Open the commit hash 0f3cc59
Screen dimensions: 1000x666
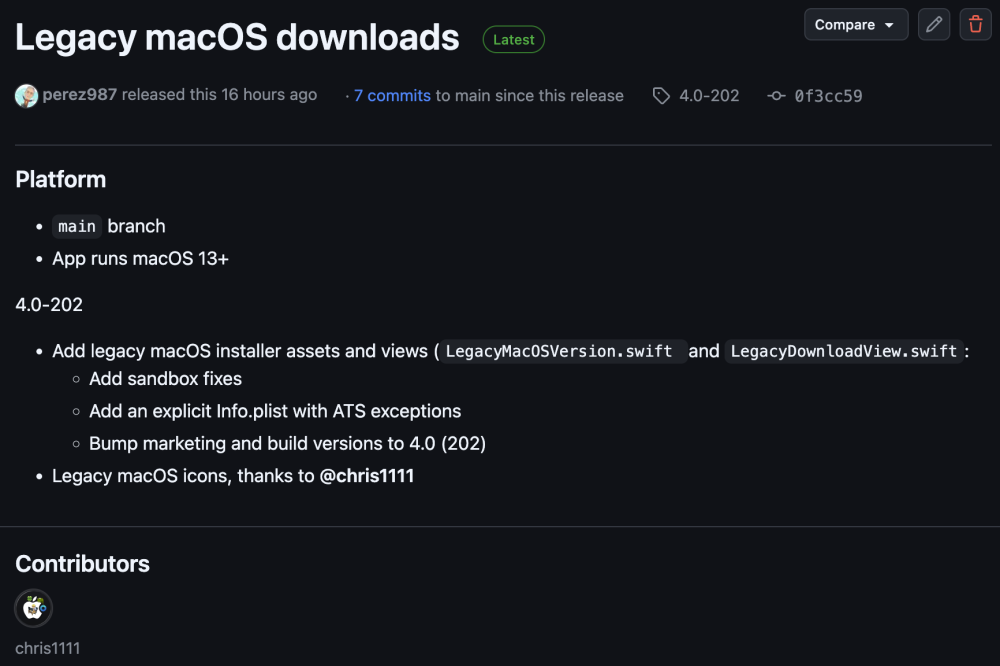[x=828, y=96]
